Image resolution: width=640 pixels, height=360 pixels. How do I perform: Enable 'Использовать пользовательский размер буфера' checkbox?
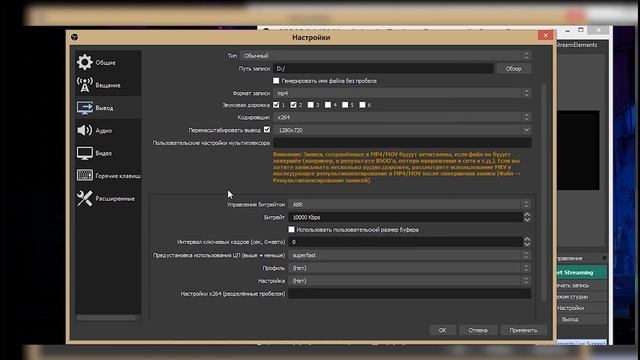point(291,229)
